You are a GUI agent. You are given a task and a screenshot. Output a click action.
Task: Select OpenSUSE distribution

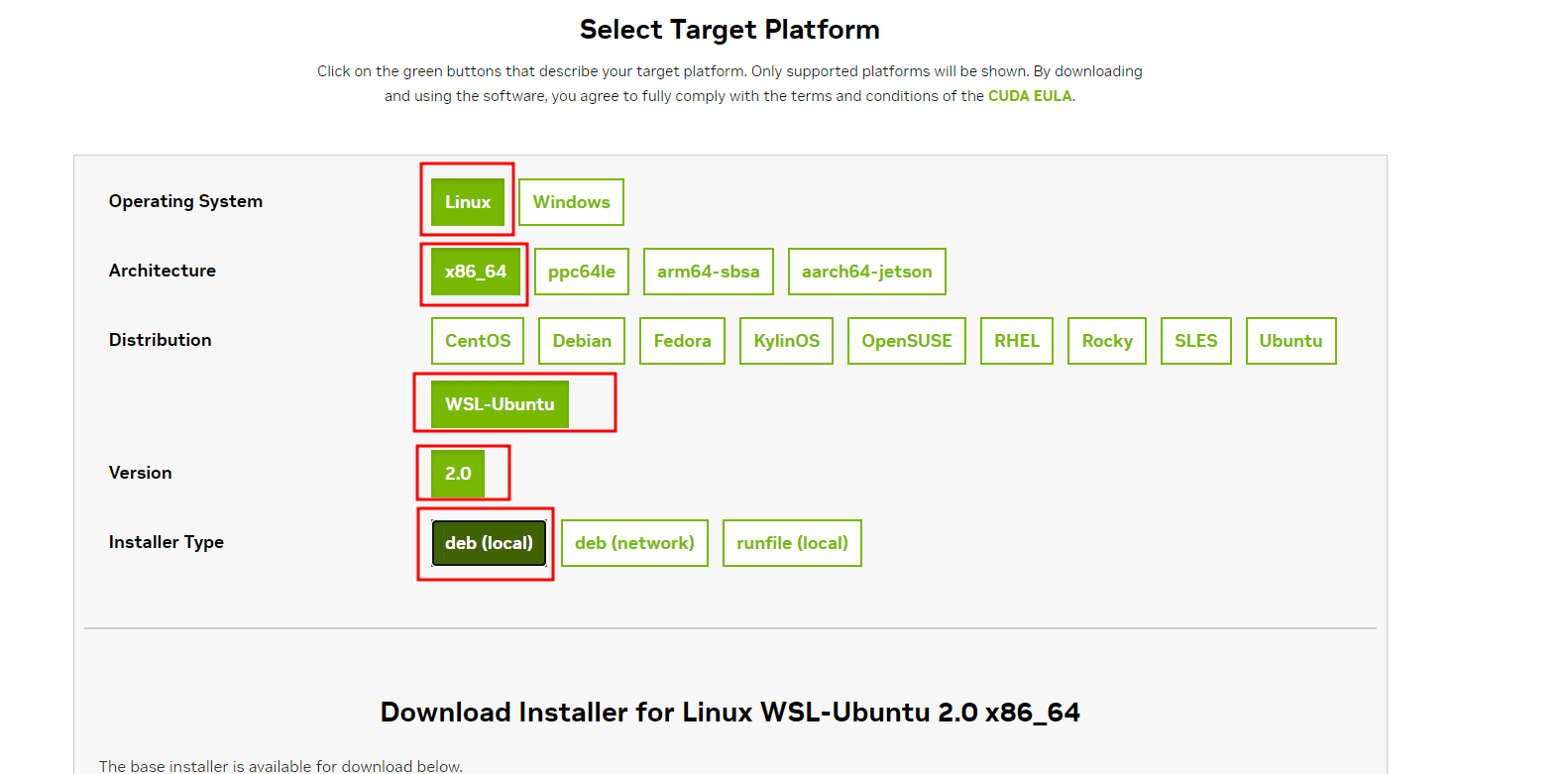tap(907, 341)
